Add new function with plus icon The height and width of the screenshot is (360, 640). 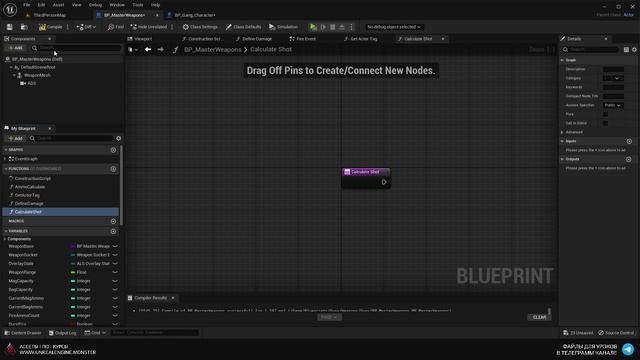click(113, 169)
